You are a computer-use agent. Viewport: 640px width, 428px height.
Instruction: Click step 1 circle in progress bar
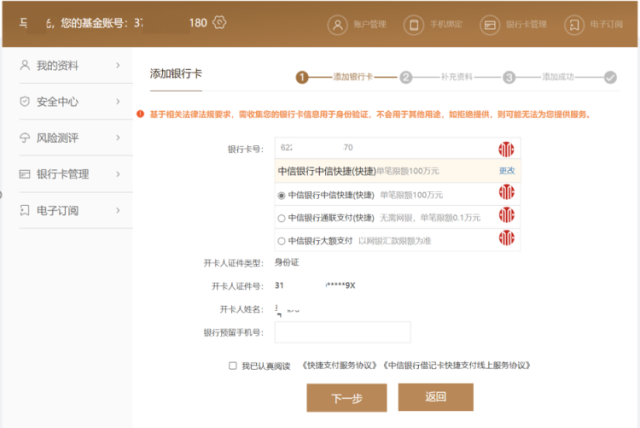[302, 77]
